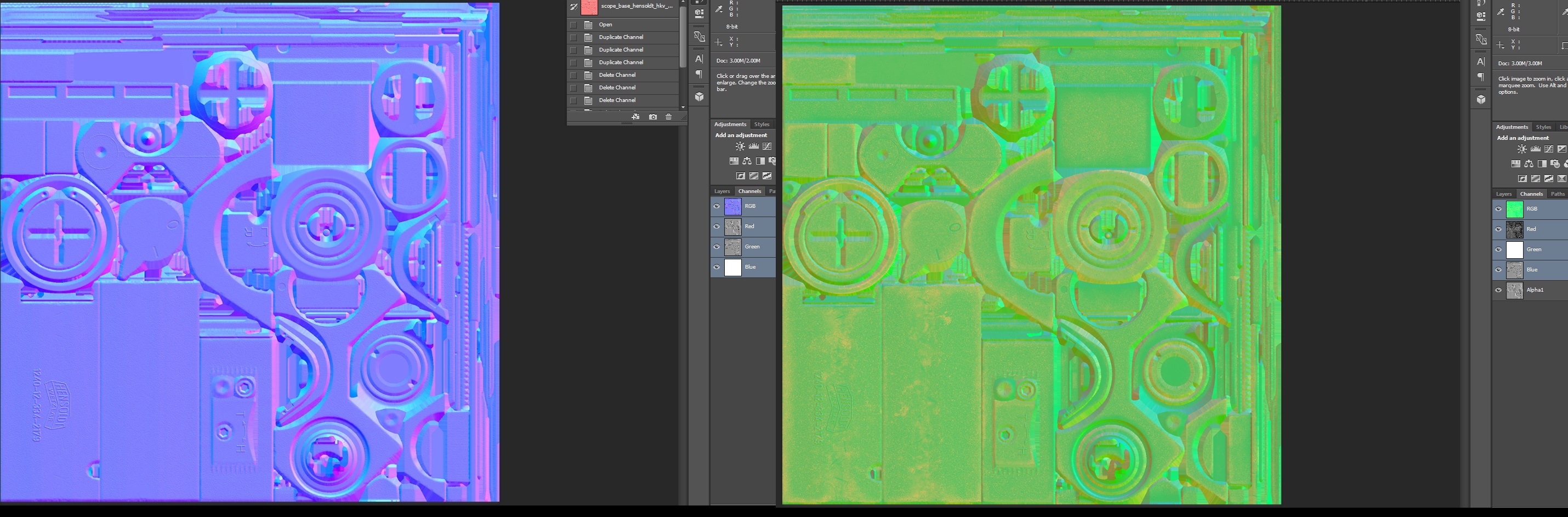Add Posterize adjustment in purple map window
Viewport: 1568px width, 517px height.
753,176
